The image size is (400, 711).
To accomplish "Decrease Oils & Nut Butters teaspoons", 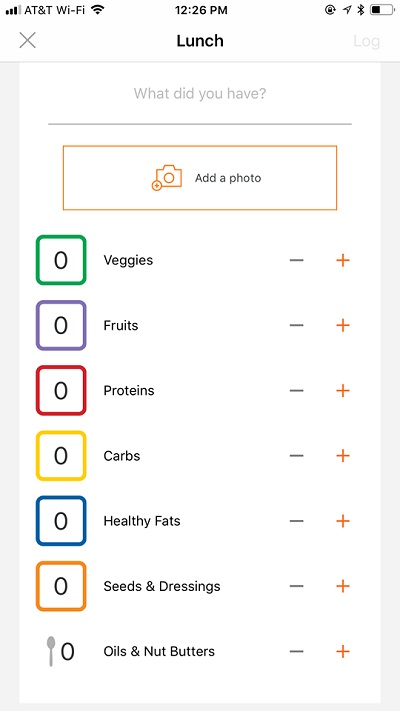I will click(297, 652).
